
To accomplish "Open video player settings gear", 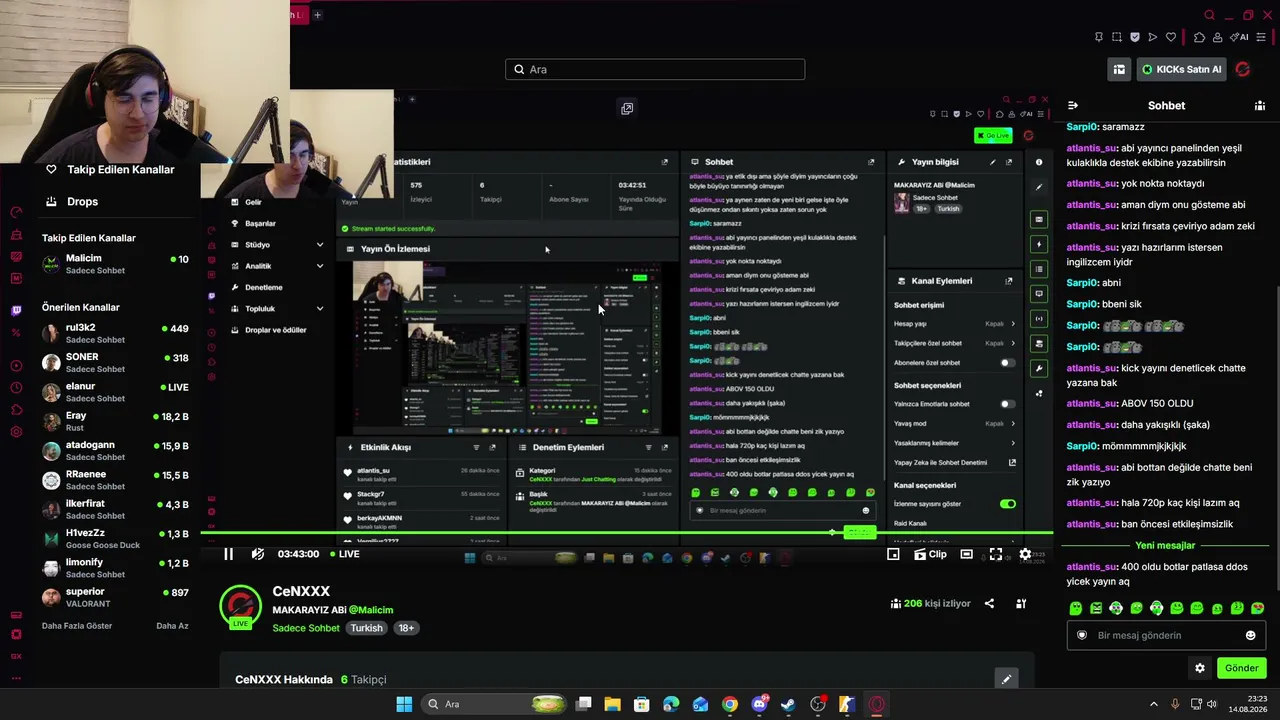I will 1025,554.
